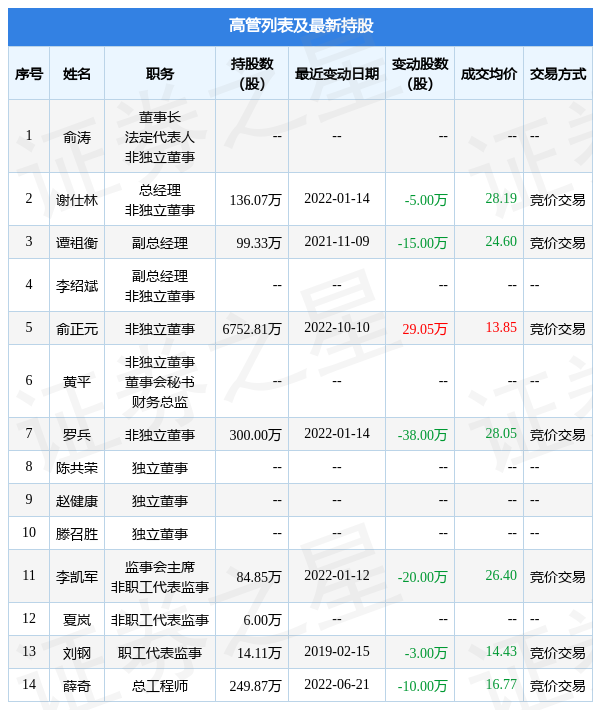Click the date 2022-06-21
The width and height of the screenshot is (593, 710).
click(337, 685)
